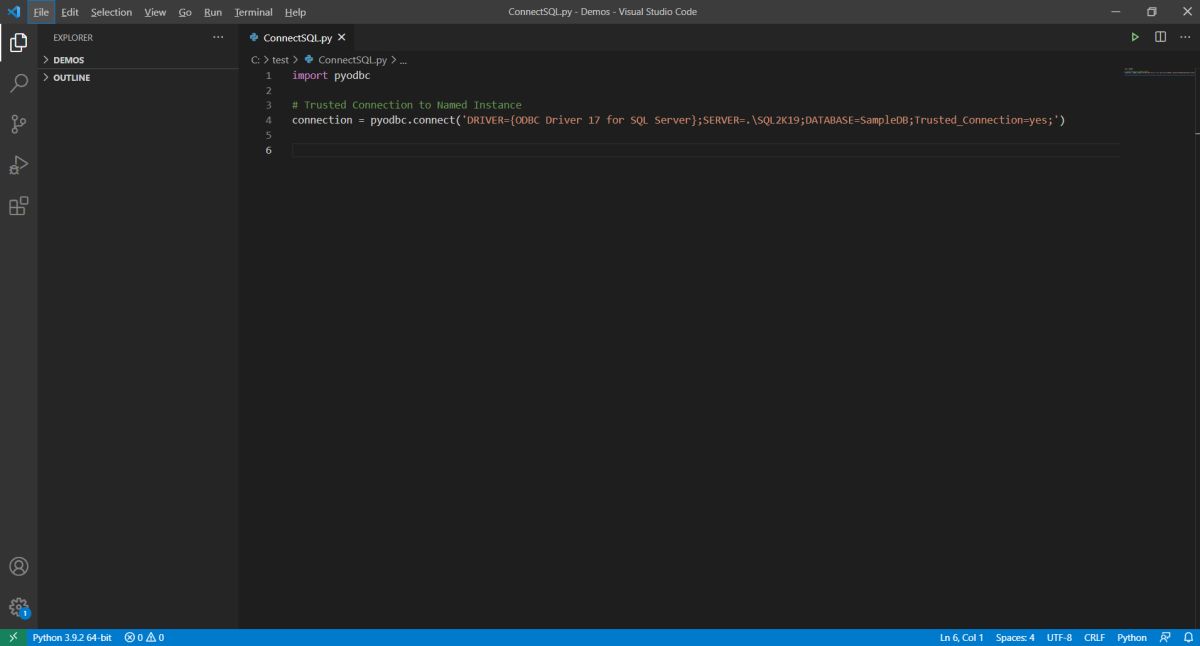Screen dimensions: 1200x646
Task: Run the Python file with the play button
Action: 1134,36
